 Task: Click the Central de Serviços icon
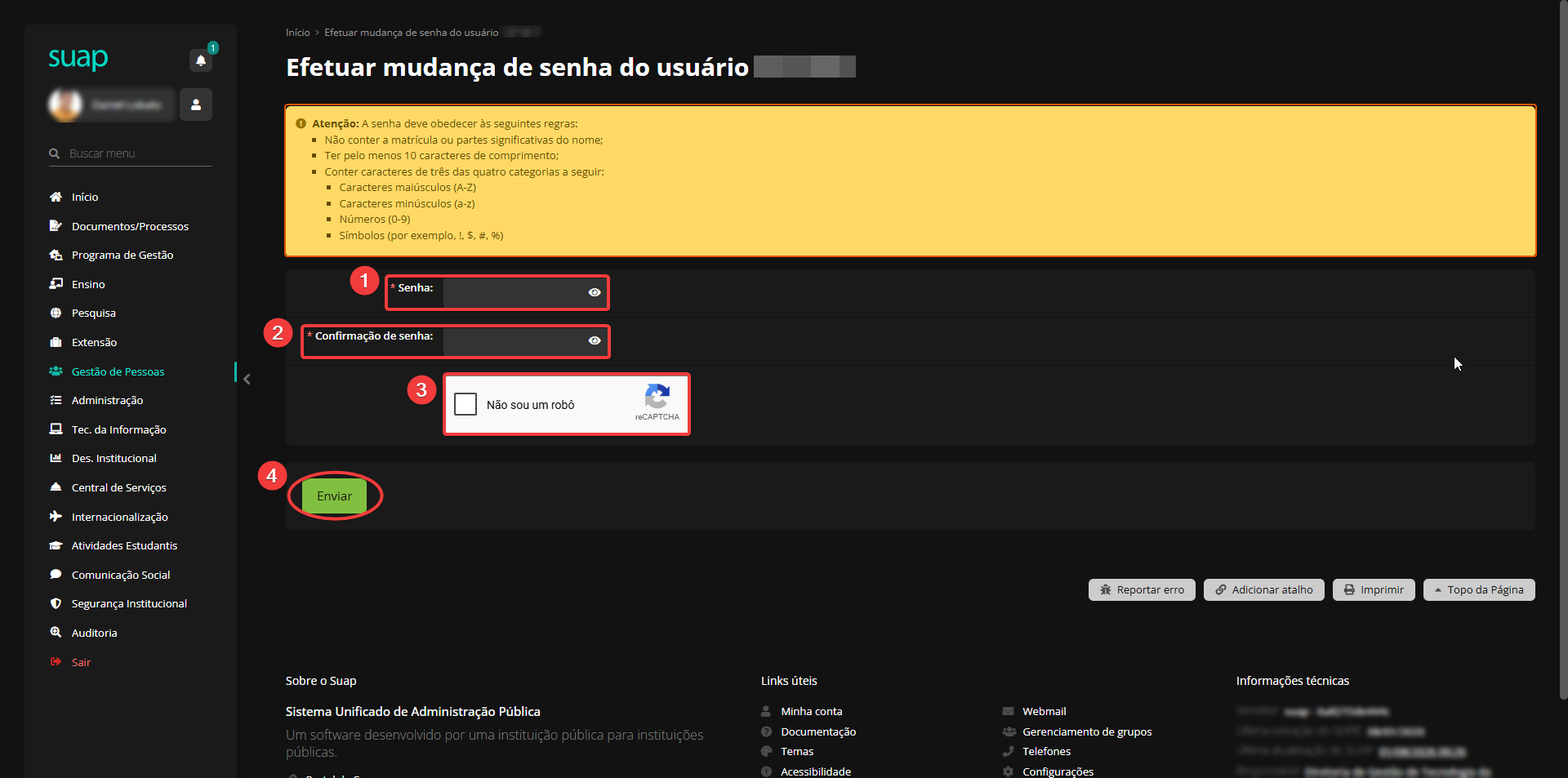click(56, 487)
